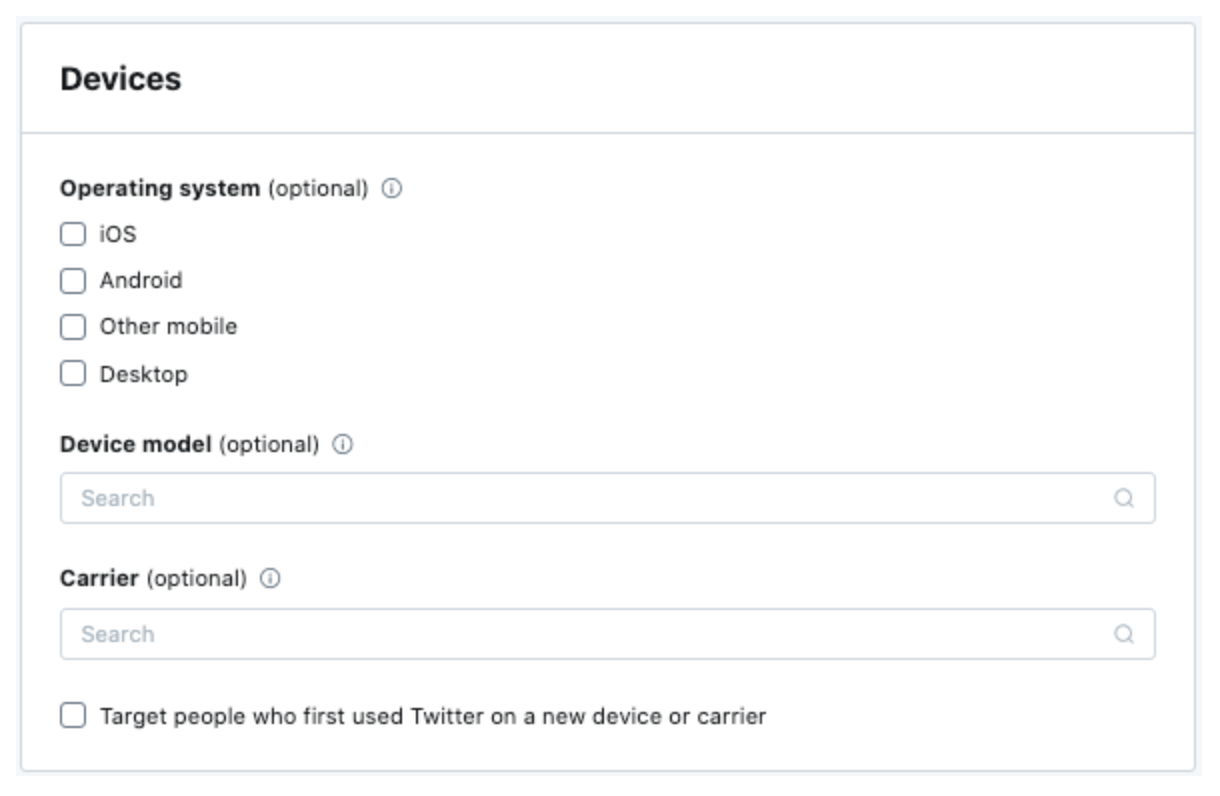Click the magnifier icon in Device model search
Image resolution: width=1220 pixels, height=796 pixels.
[1124, 498]
